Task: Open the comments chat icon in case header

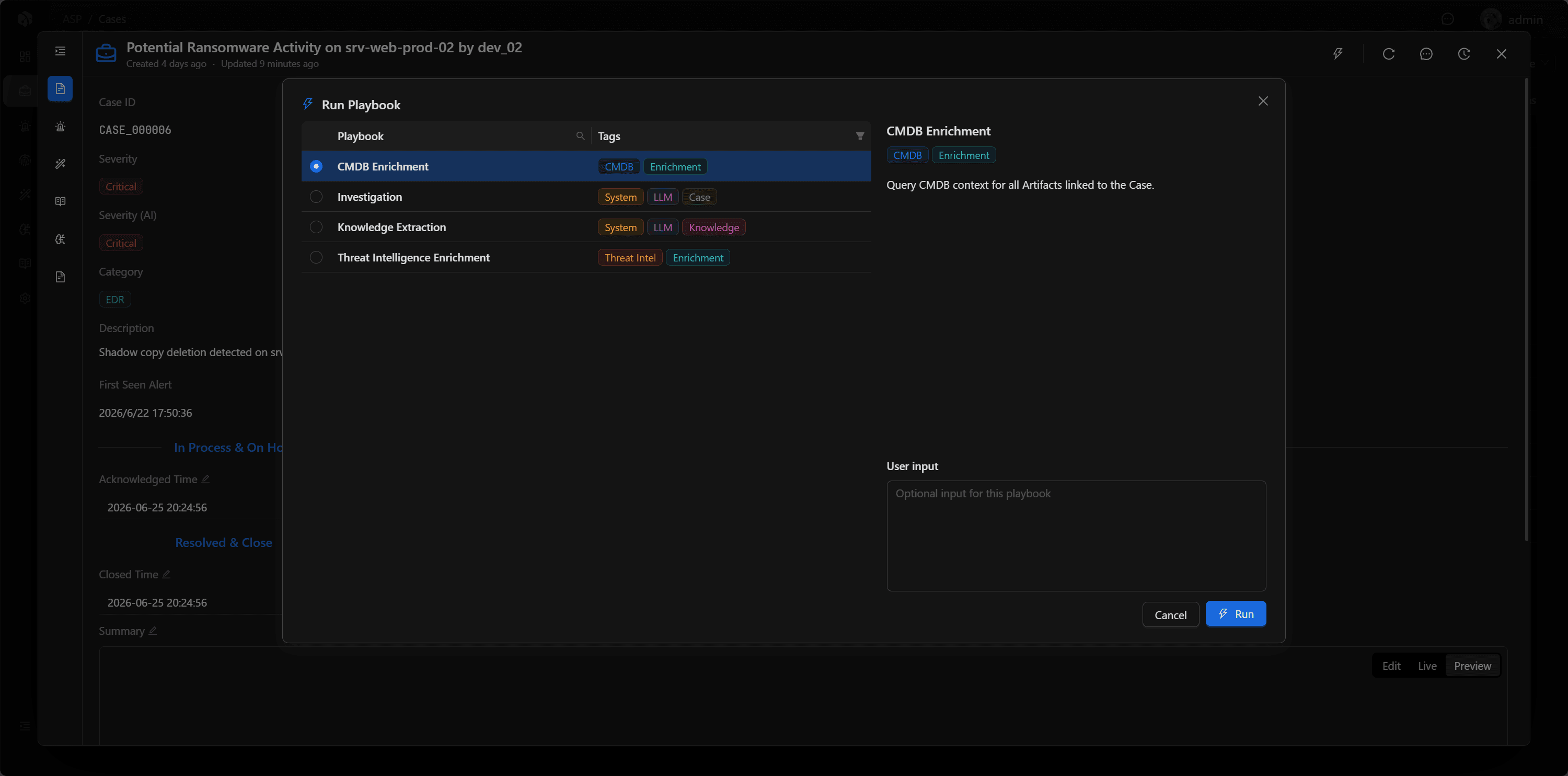Action: [x=1426, y=54]
